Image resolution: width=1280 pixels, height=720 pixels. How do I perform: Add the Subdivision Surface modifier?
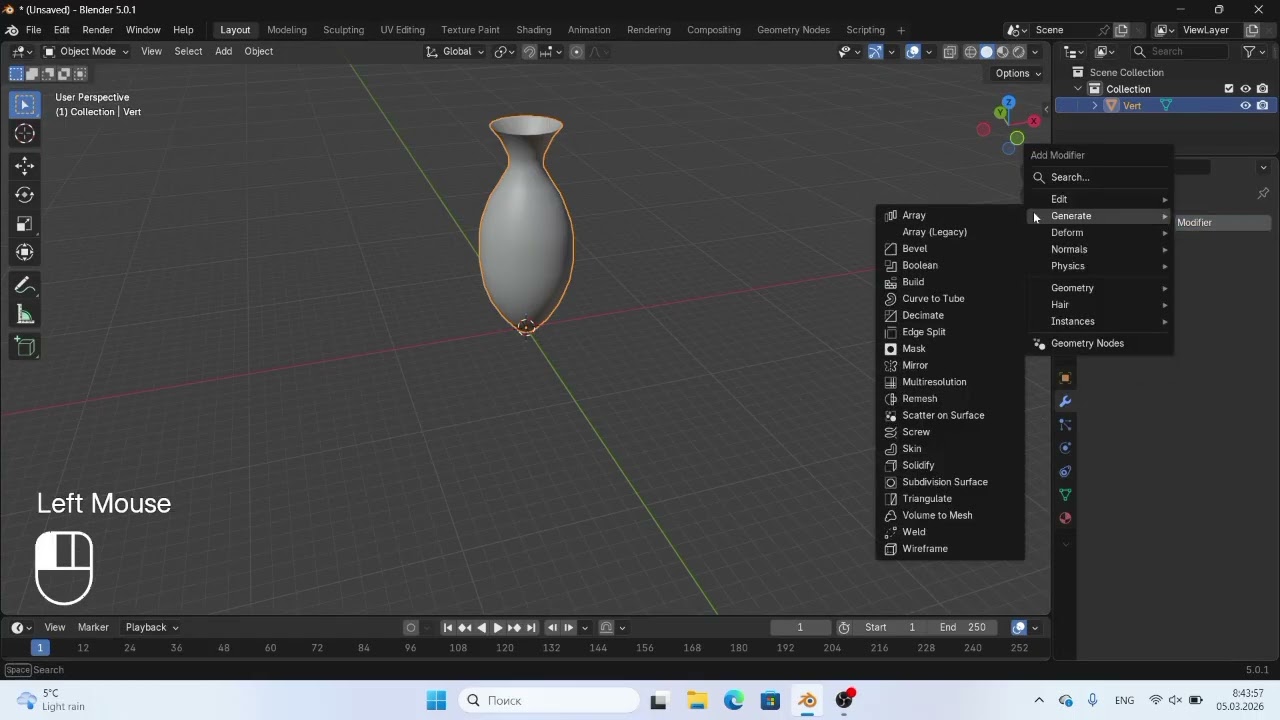[950, 482]
